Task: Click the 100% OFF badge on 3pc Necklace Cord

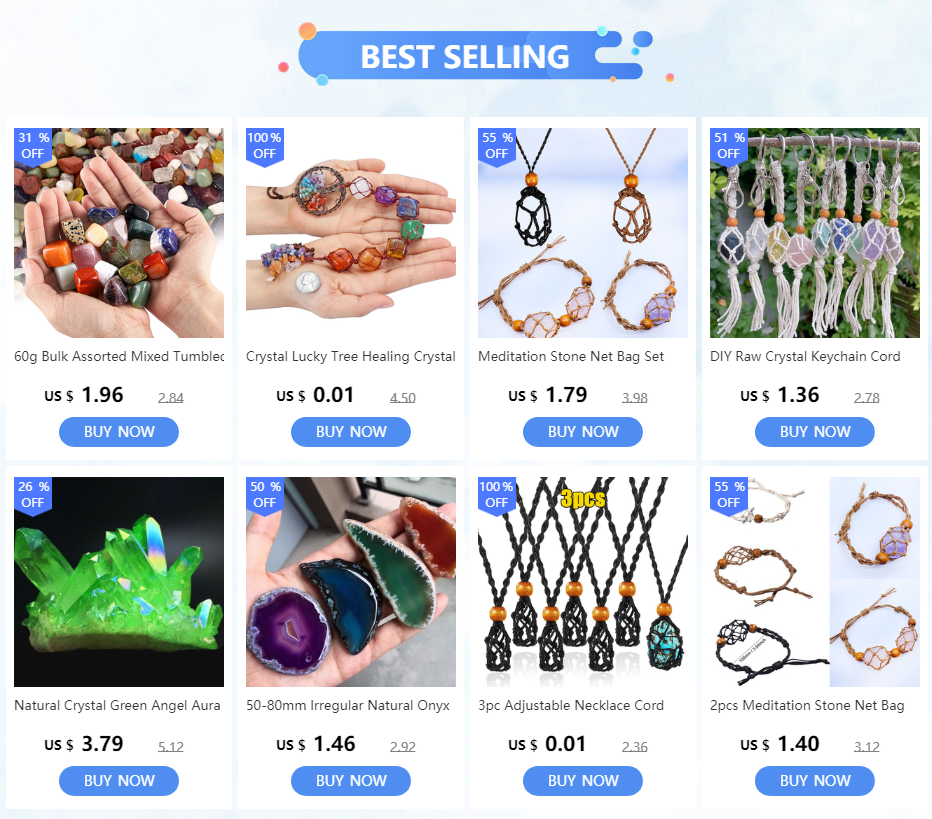Action: (x=497, y=495)
